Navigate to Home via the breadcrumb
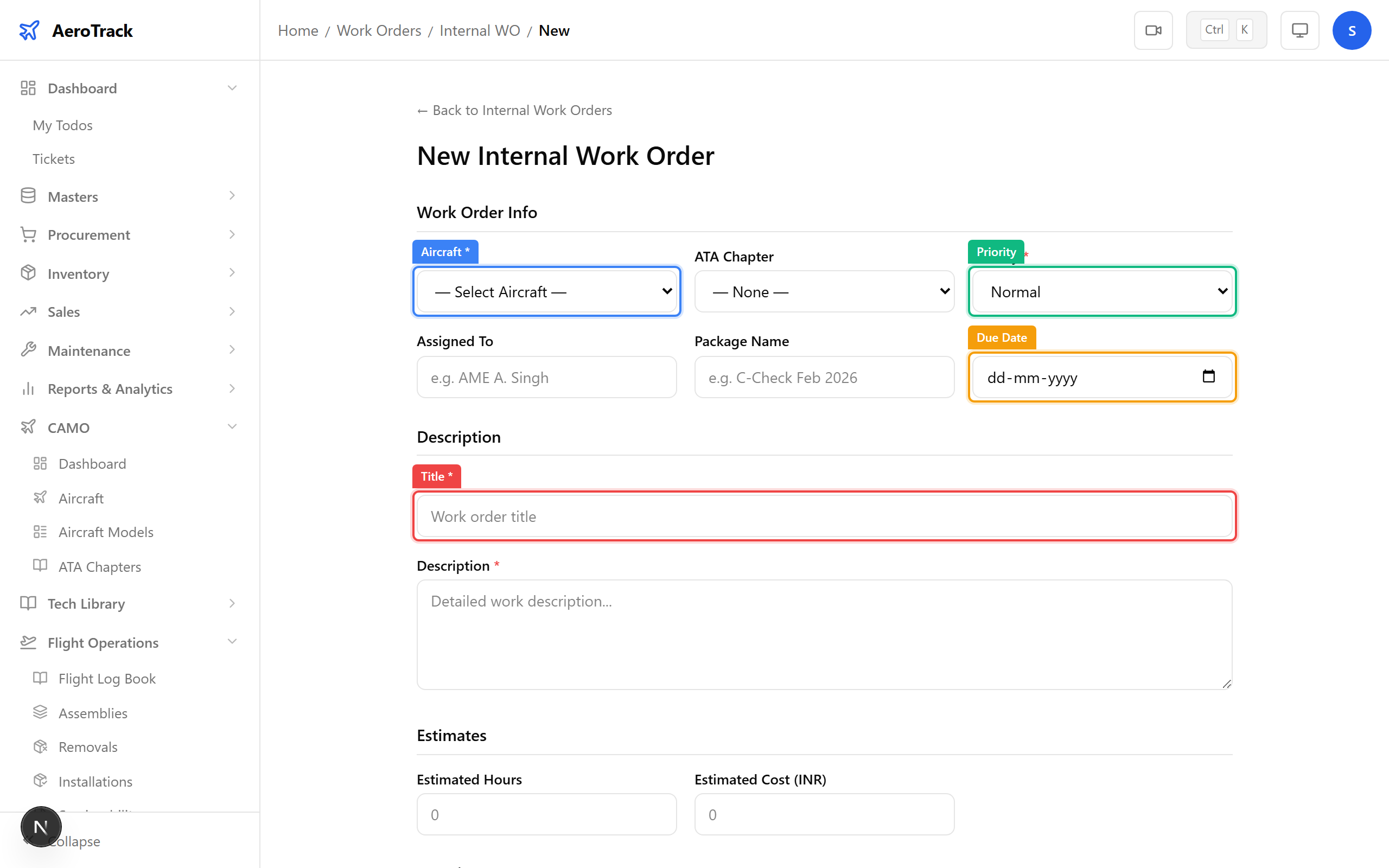Image resolution: width=1389 pixels, height=868 pixels. pyautogui.click(x=298, y=30)
